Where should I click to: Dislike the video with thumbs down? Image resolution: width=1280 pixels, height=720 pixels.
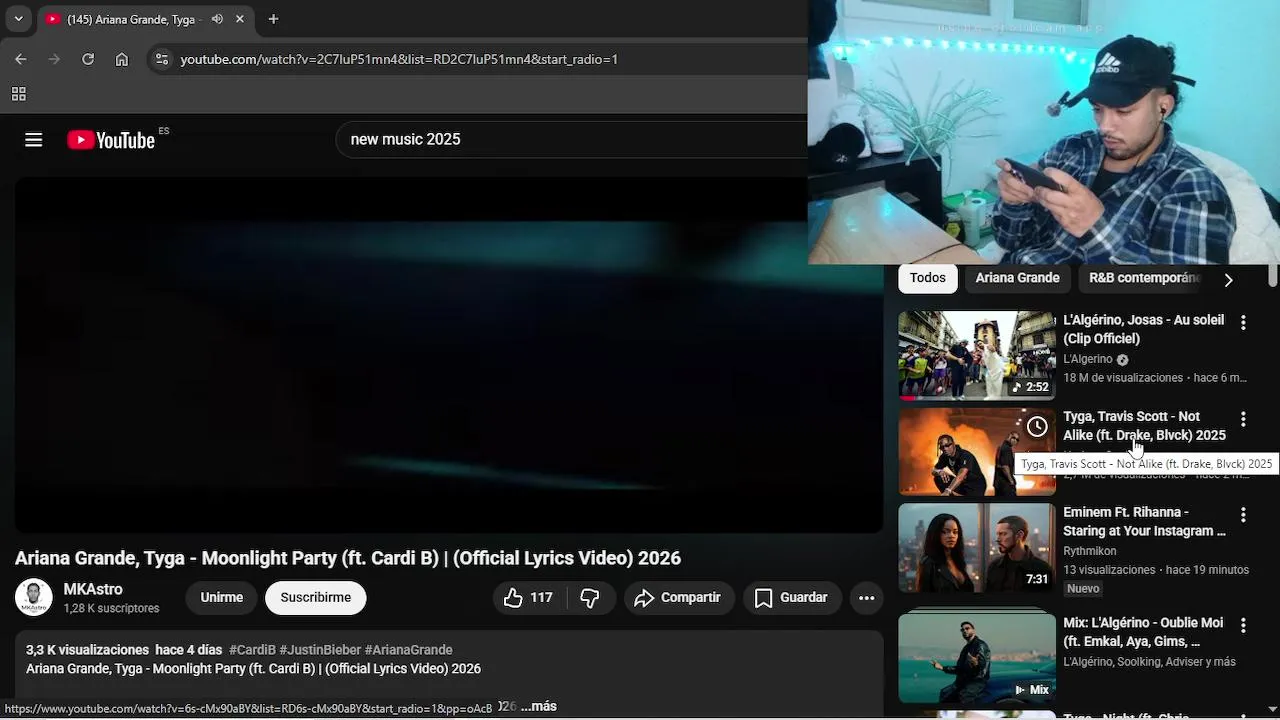pyautogui.click(x=590, y=597)
